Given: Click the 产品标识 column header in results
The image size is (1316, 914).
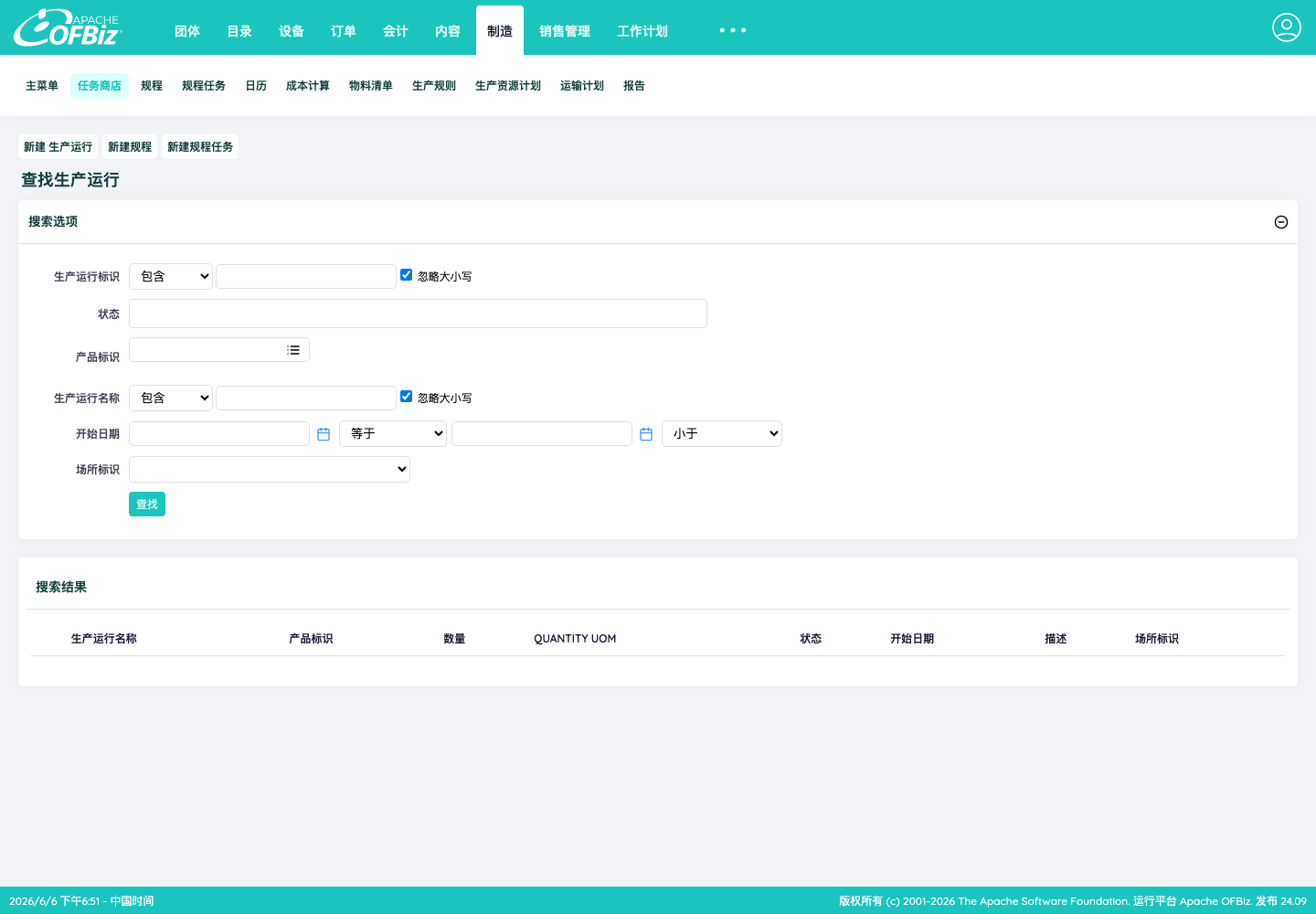Looking at the screenshot, I should [311, 639].
